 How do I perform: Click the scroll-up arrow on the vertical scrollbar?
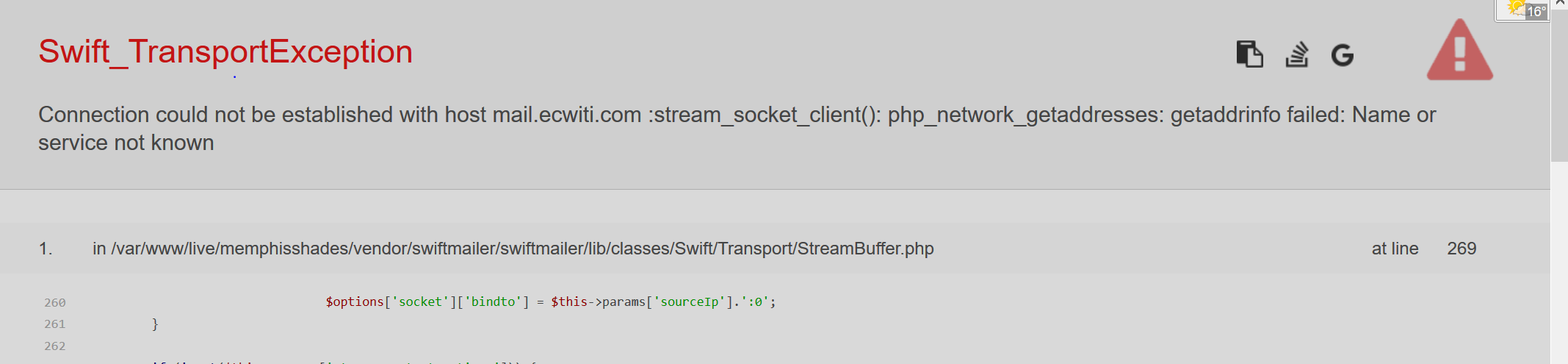[x=1560, y=4]
